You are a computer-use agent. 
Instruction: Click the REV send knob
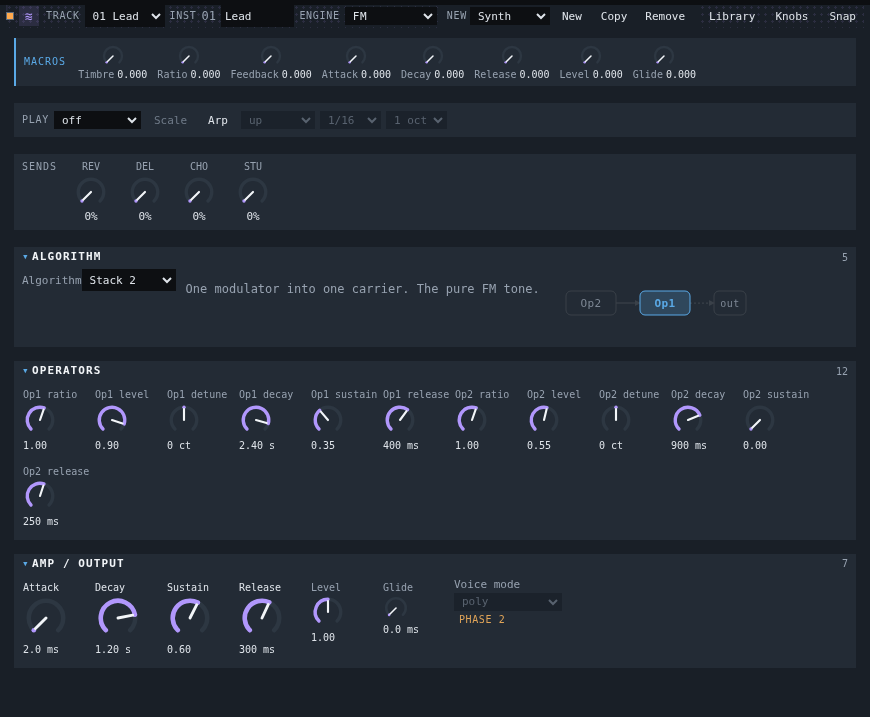coord(91,192)
